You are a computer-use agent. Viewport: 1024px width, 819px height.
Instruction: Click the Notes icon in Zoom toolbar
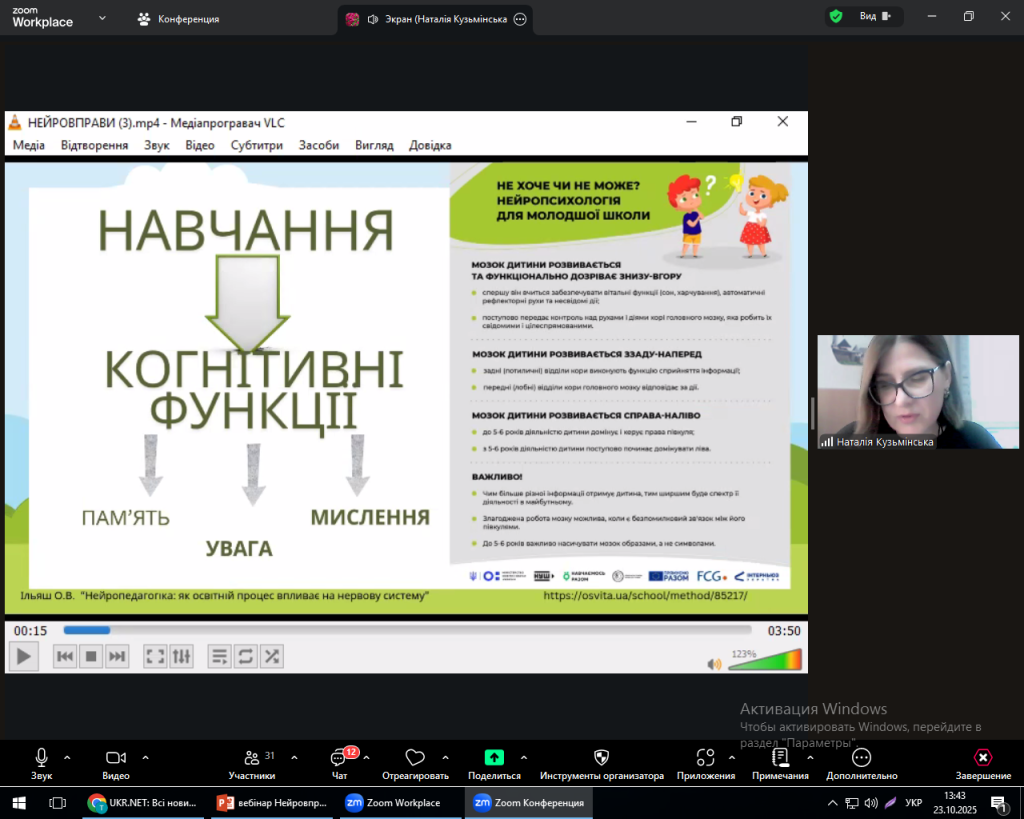coord(780,758)
